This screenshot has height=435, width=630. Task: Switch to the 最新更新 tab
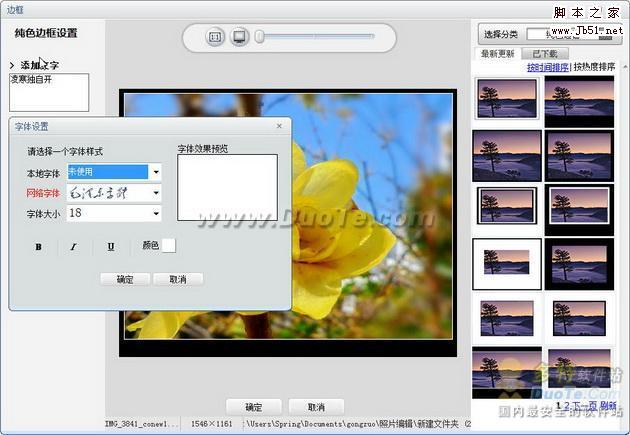[x=497, y=53]
